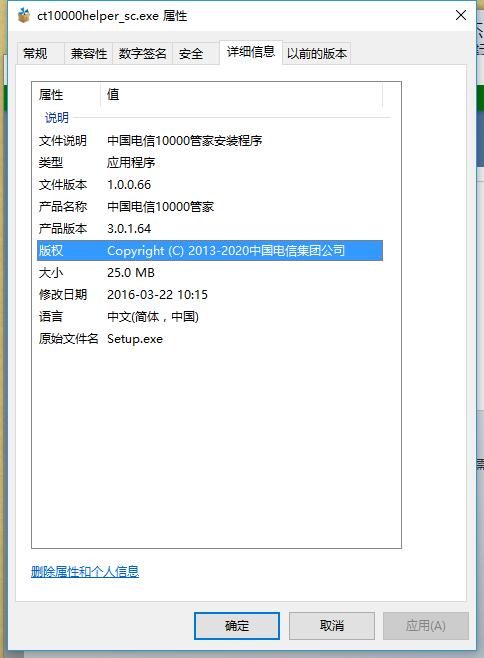Screen dimensions: 484x658
Task: Click size value 25.0 MB
Action: coord(131,273)
